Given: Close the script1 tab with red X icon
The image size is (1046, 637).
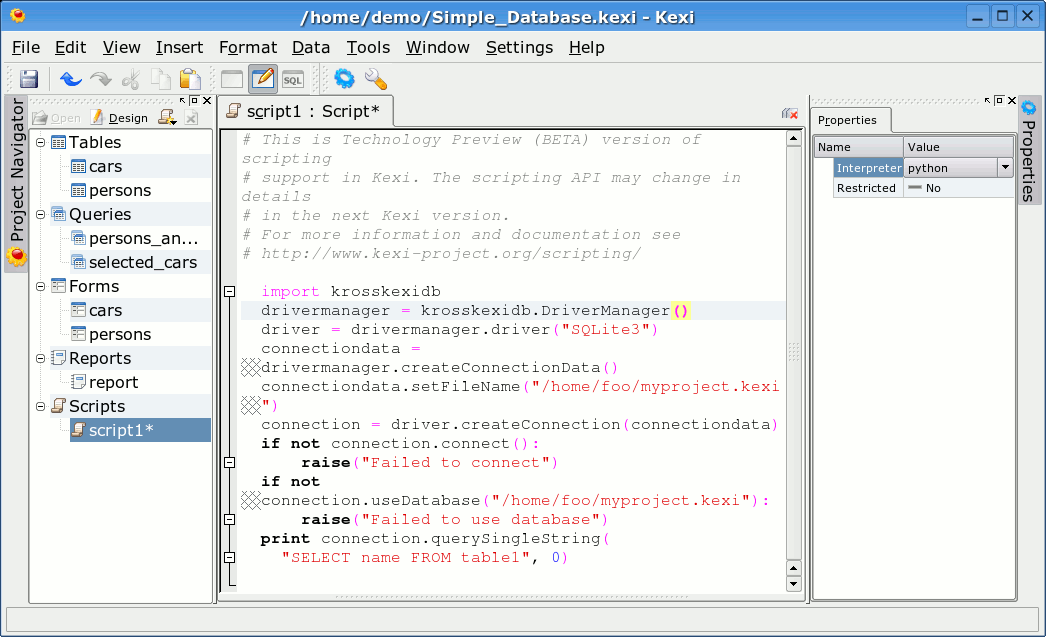Looking at the screenshot, I should 789,114.
